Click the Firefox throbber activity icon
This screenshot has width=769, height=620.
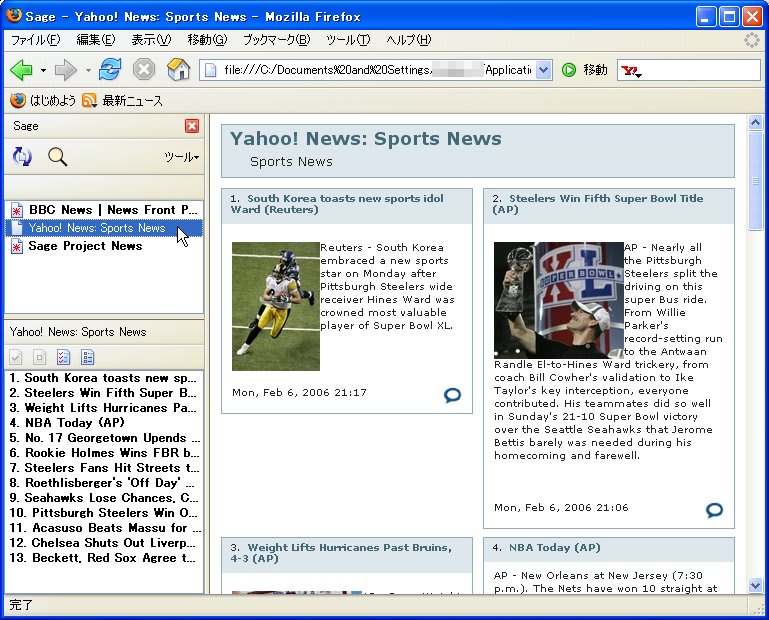[751, 40]
